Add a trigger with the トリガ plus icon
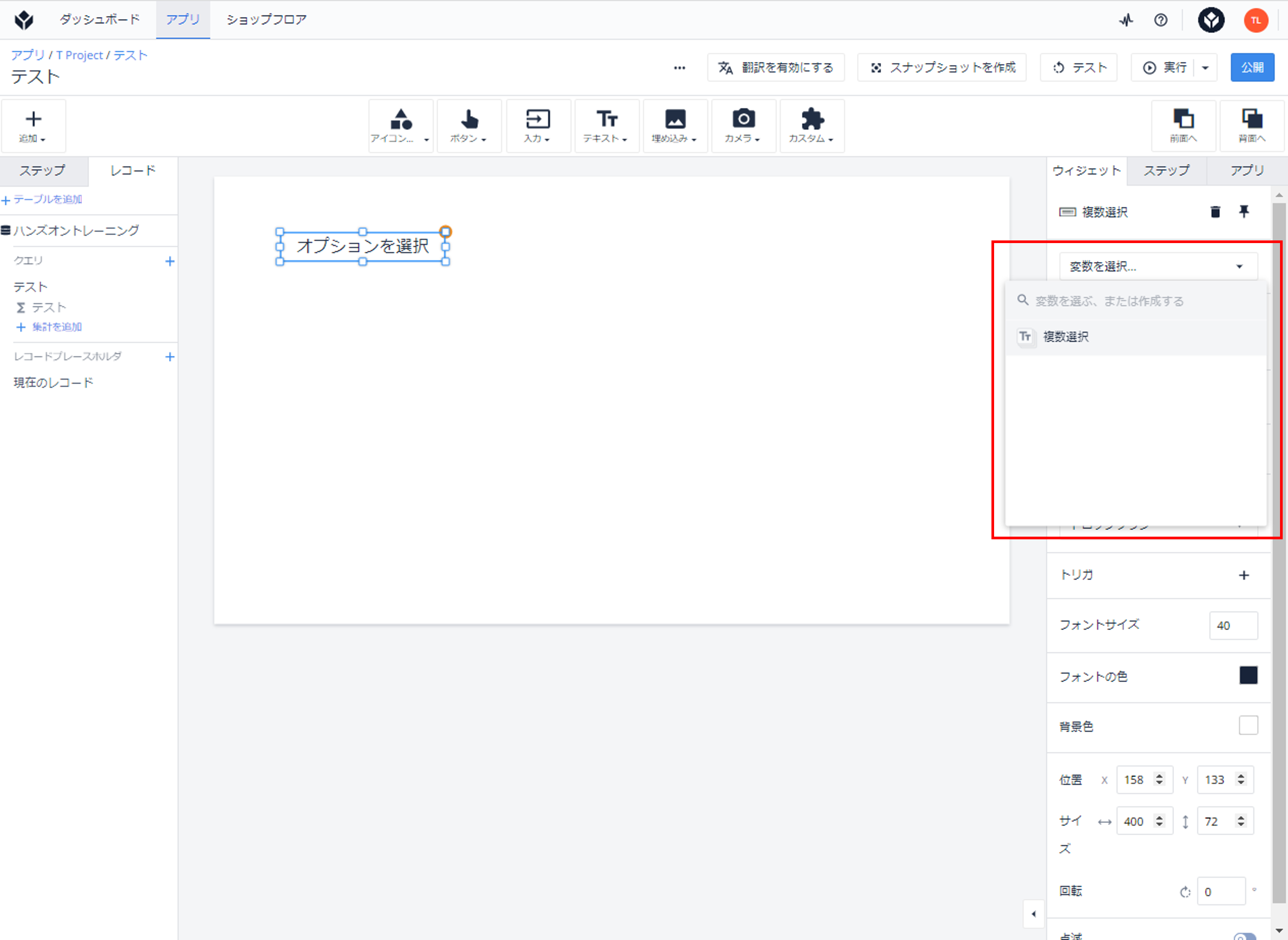The image size is (1288, 940). [1244, 575]
